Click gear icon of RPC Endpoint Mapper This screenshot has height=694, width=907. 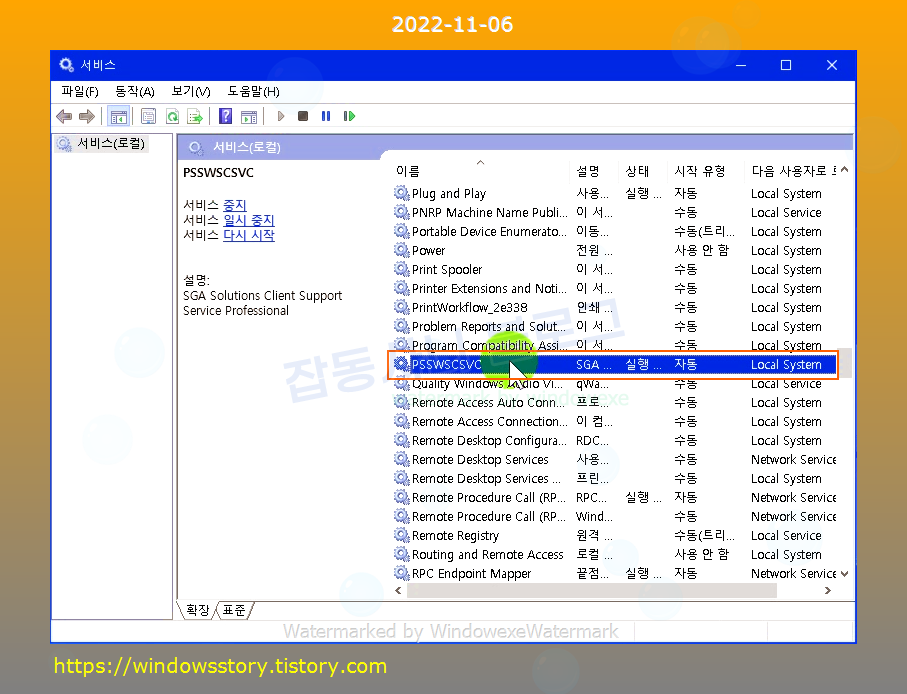[x=401, y=573]
